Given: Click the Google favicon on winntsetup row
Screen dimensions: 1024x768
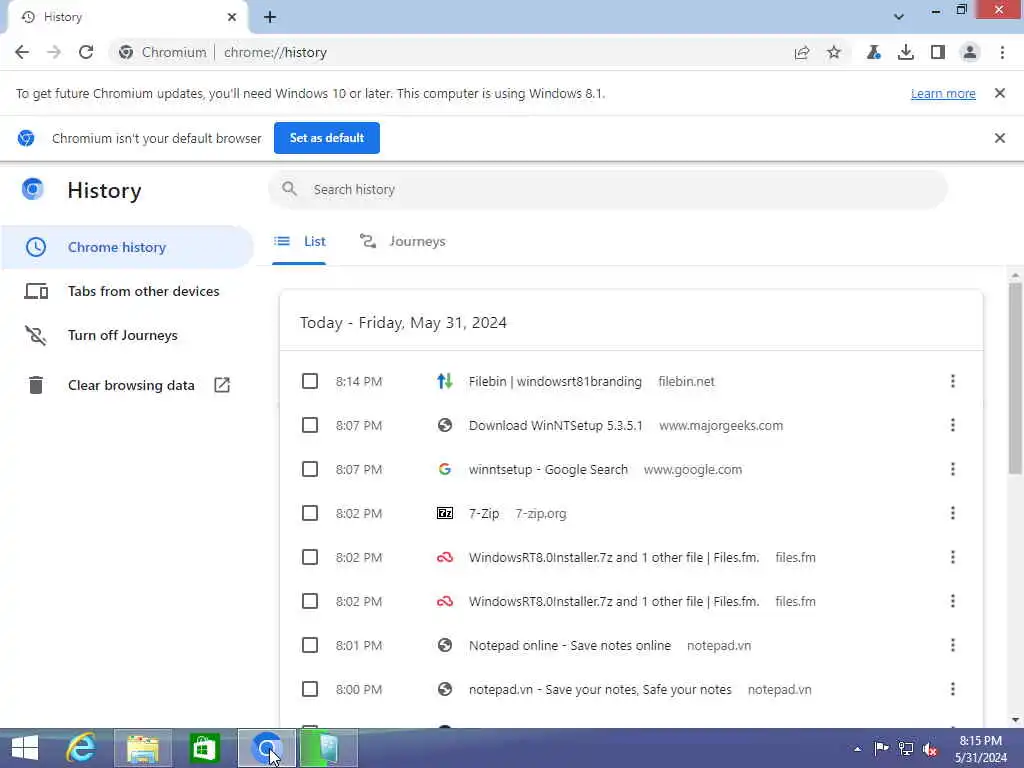Looking at the screenshot, I should 445,470.
